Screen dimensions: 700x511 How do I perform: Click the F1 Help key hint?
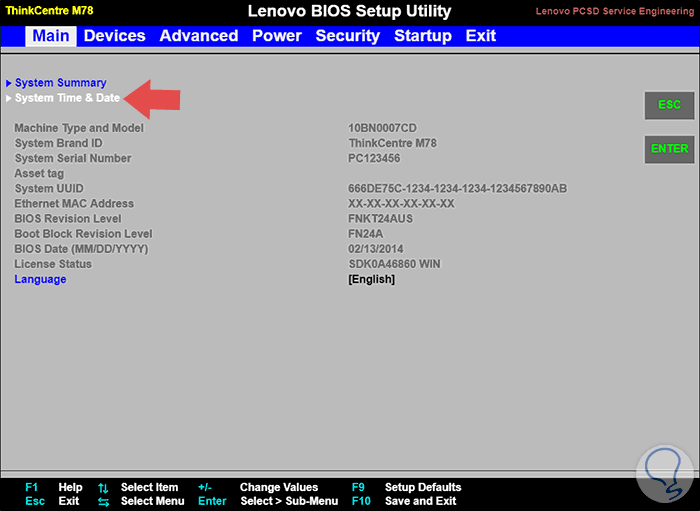54,487
